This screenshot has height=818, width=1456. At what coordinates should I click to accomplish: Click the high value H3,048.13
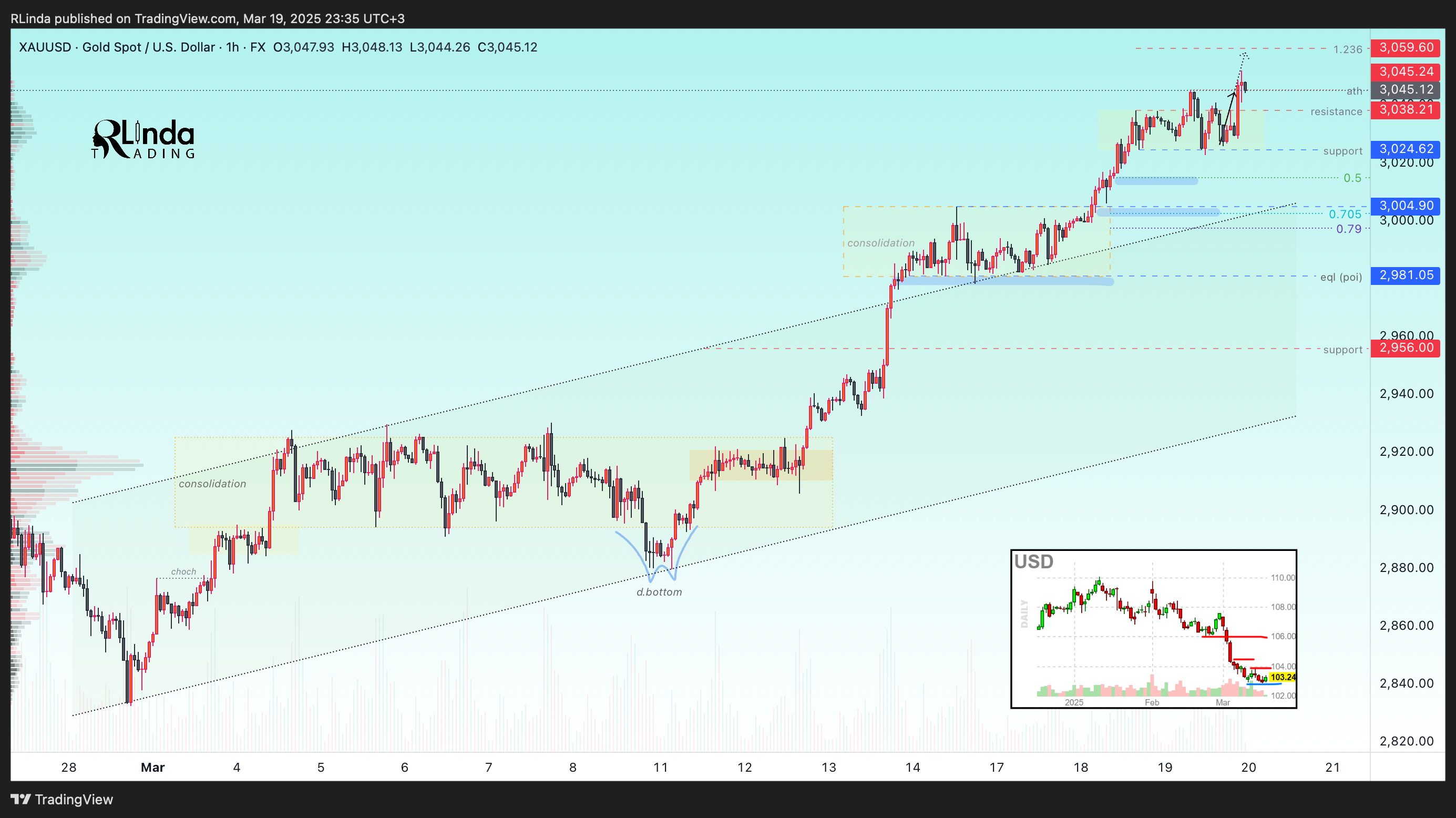(372, 47)
